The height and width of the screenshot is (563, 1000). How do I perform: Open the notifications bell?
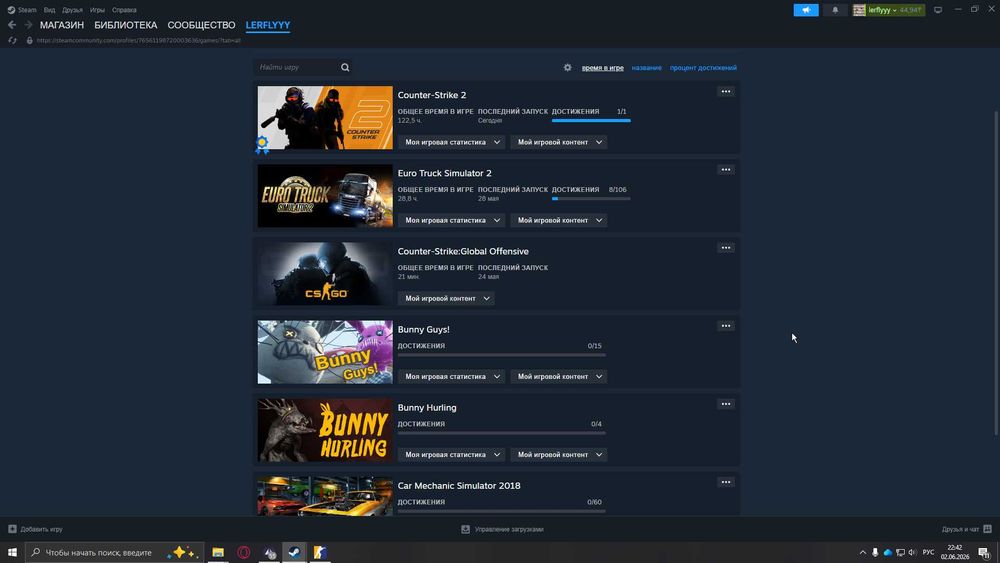point(835,10)
